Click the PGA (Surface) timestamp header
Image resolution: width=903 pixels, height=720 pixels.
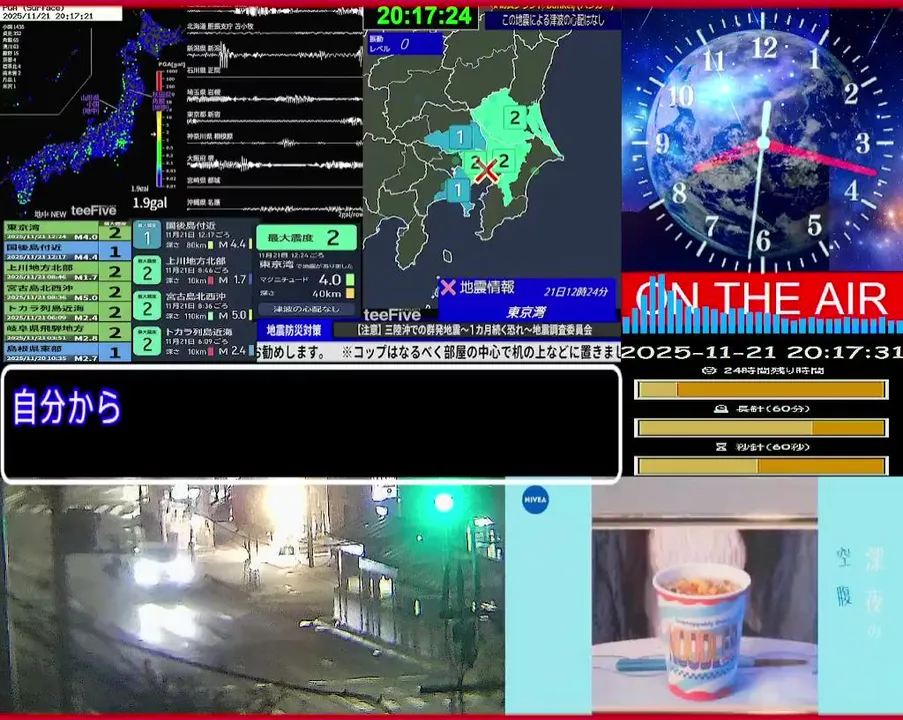click(61, 13)
